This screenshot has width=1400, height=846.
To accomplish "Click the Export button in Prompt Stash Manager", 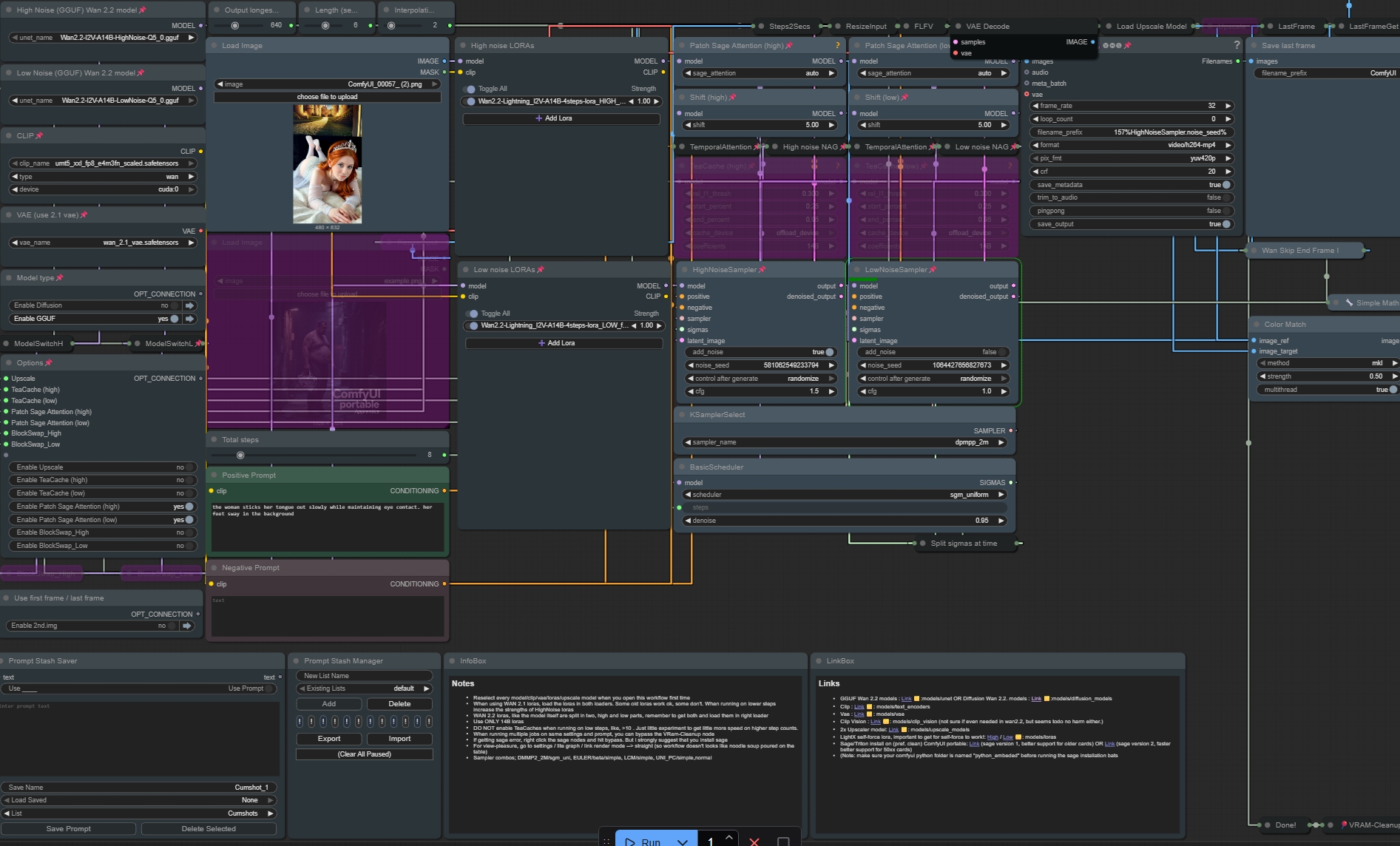I will tap(329, 739).
